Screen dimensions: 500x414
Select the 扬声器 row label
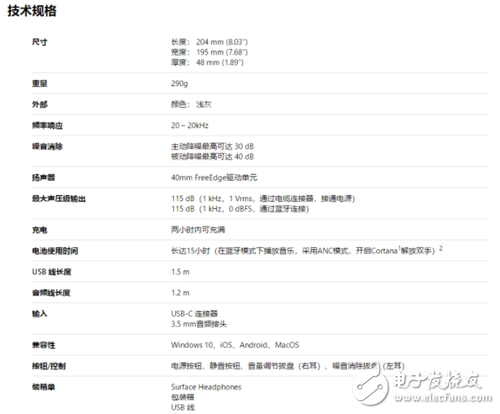coord(43,177)
